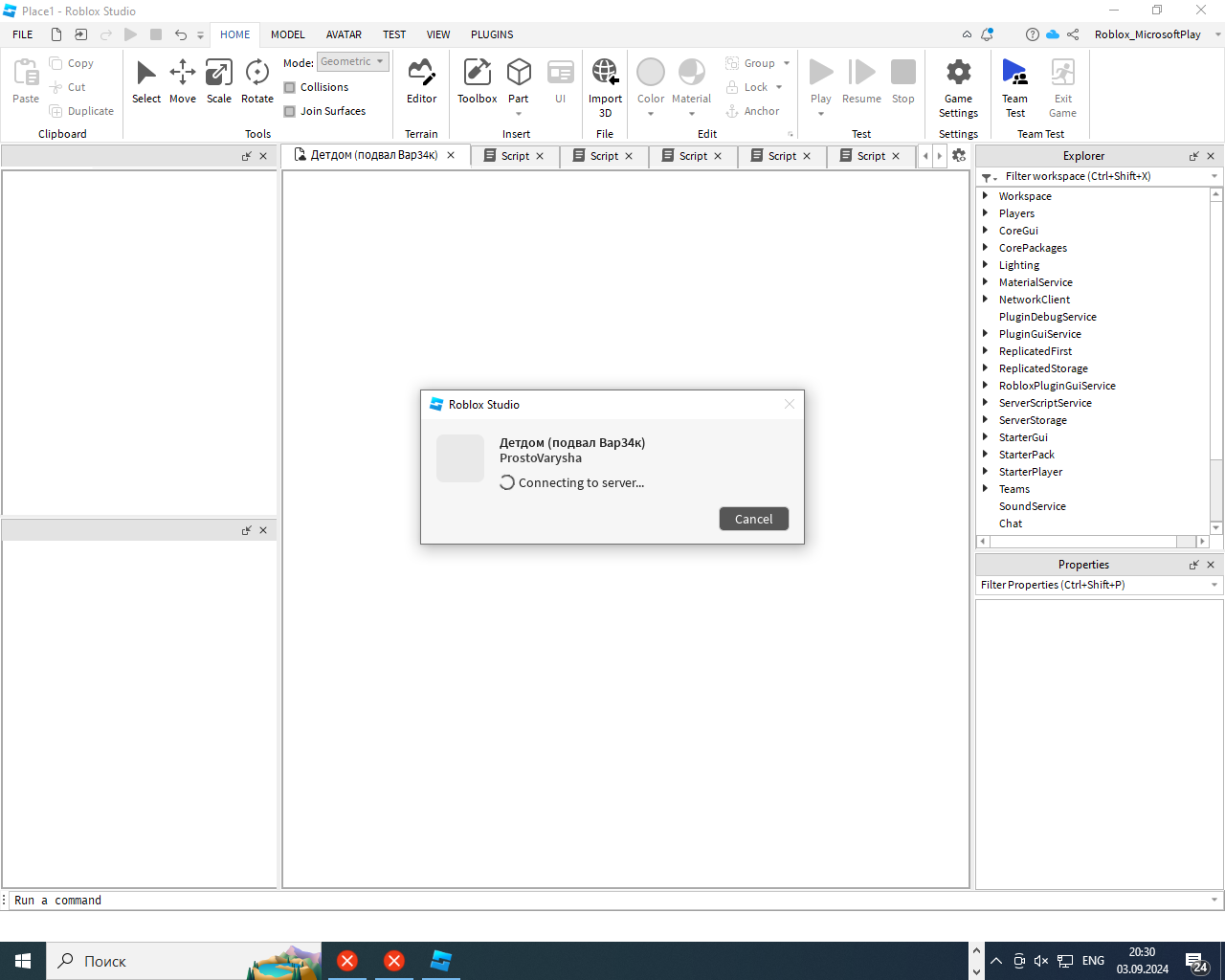The image size is (1225, 980).
Task: Close the Explorer panel
Action: (x=1211, y=156)
